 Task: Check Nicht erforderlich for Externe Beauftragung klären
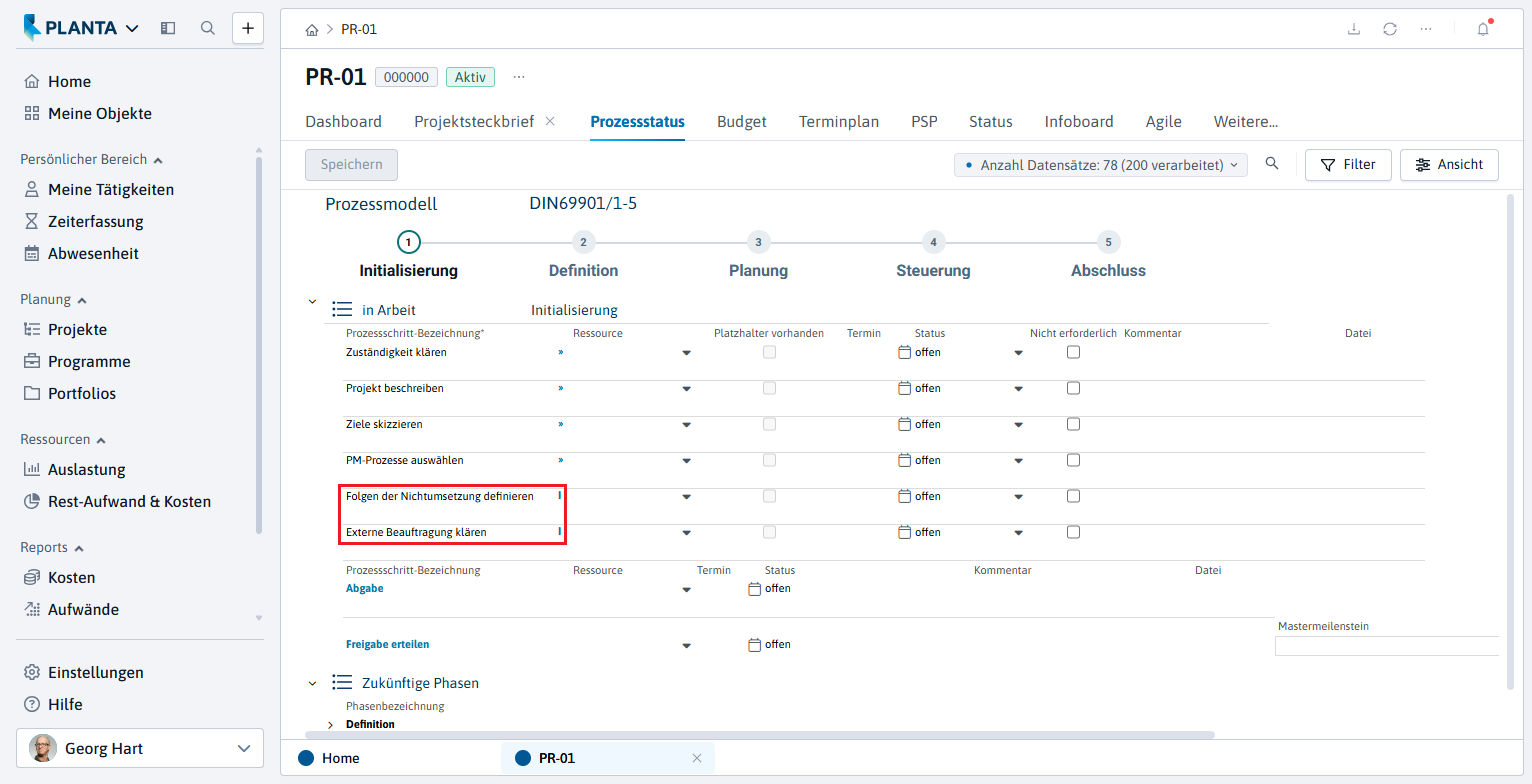[x=1073, y=532]
